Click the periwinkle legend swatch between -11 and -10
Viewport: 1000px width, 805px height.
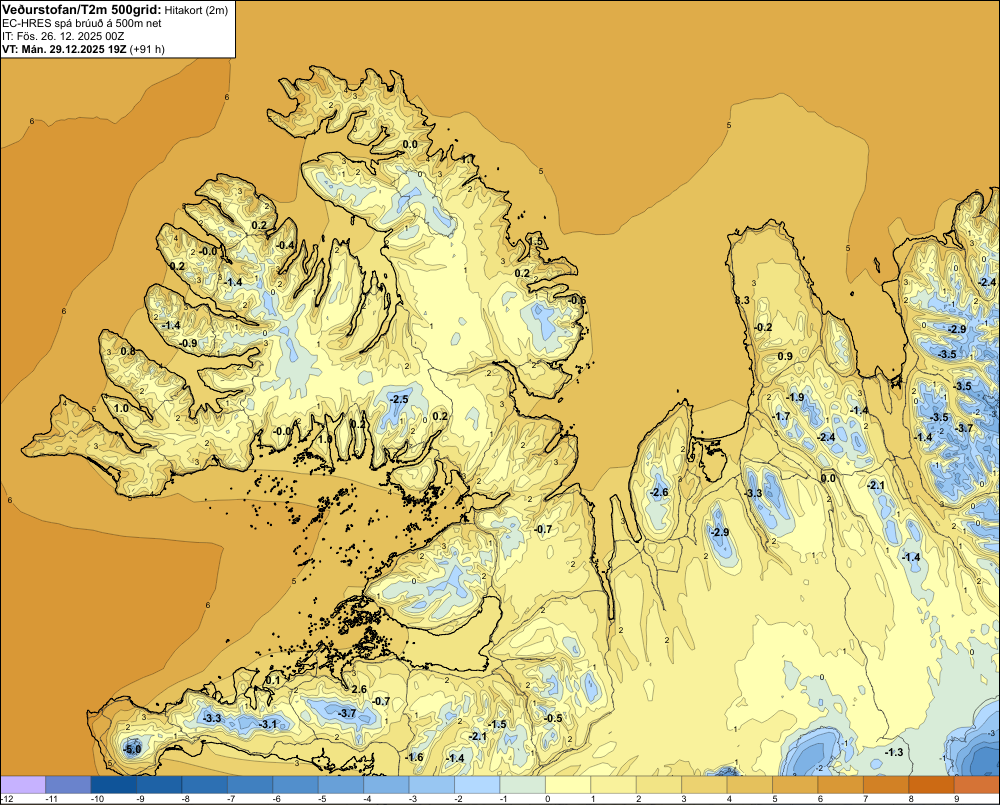tap(68, 784)
